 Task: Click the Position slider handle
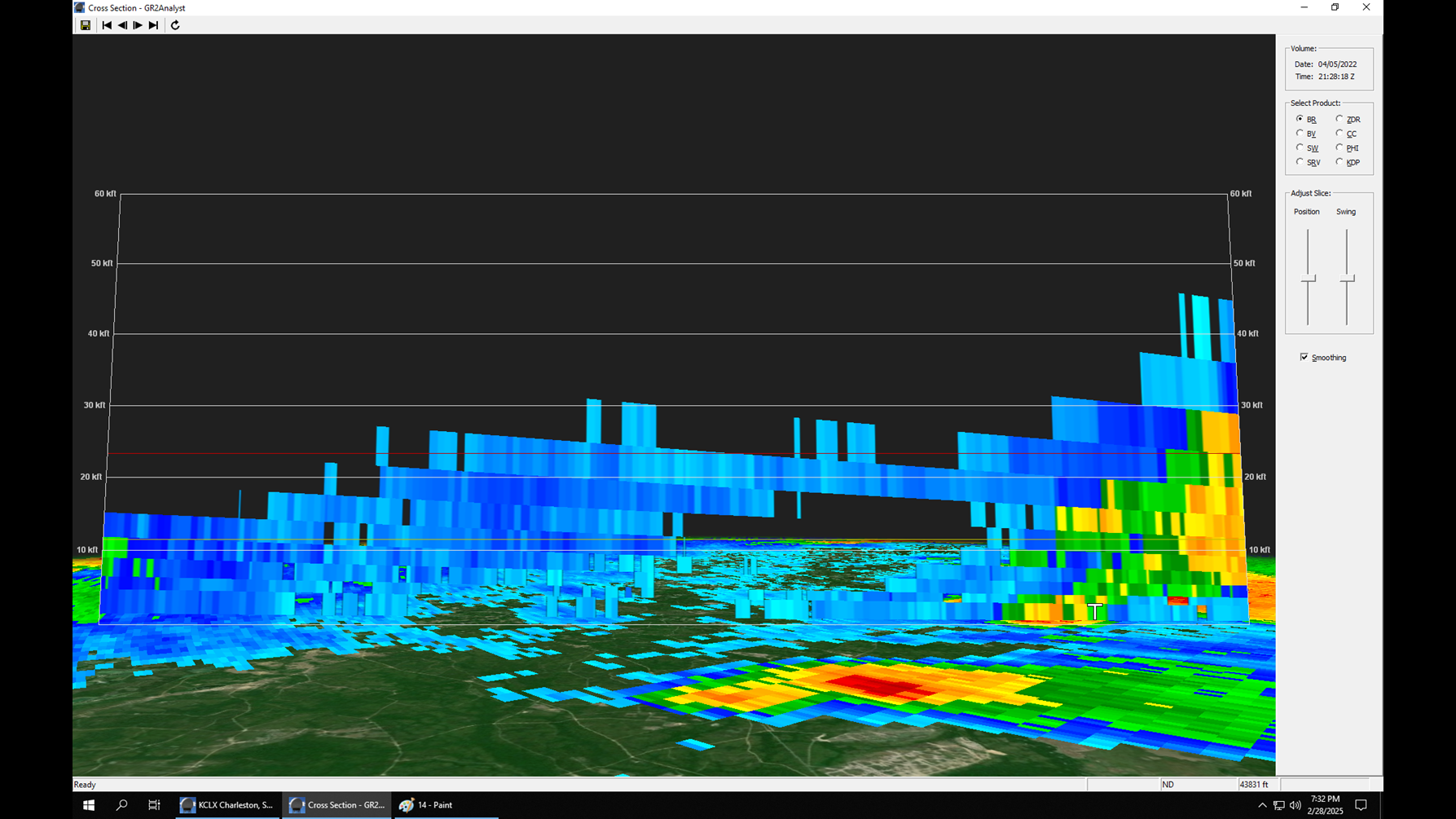point(1308,280)
